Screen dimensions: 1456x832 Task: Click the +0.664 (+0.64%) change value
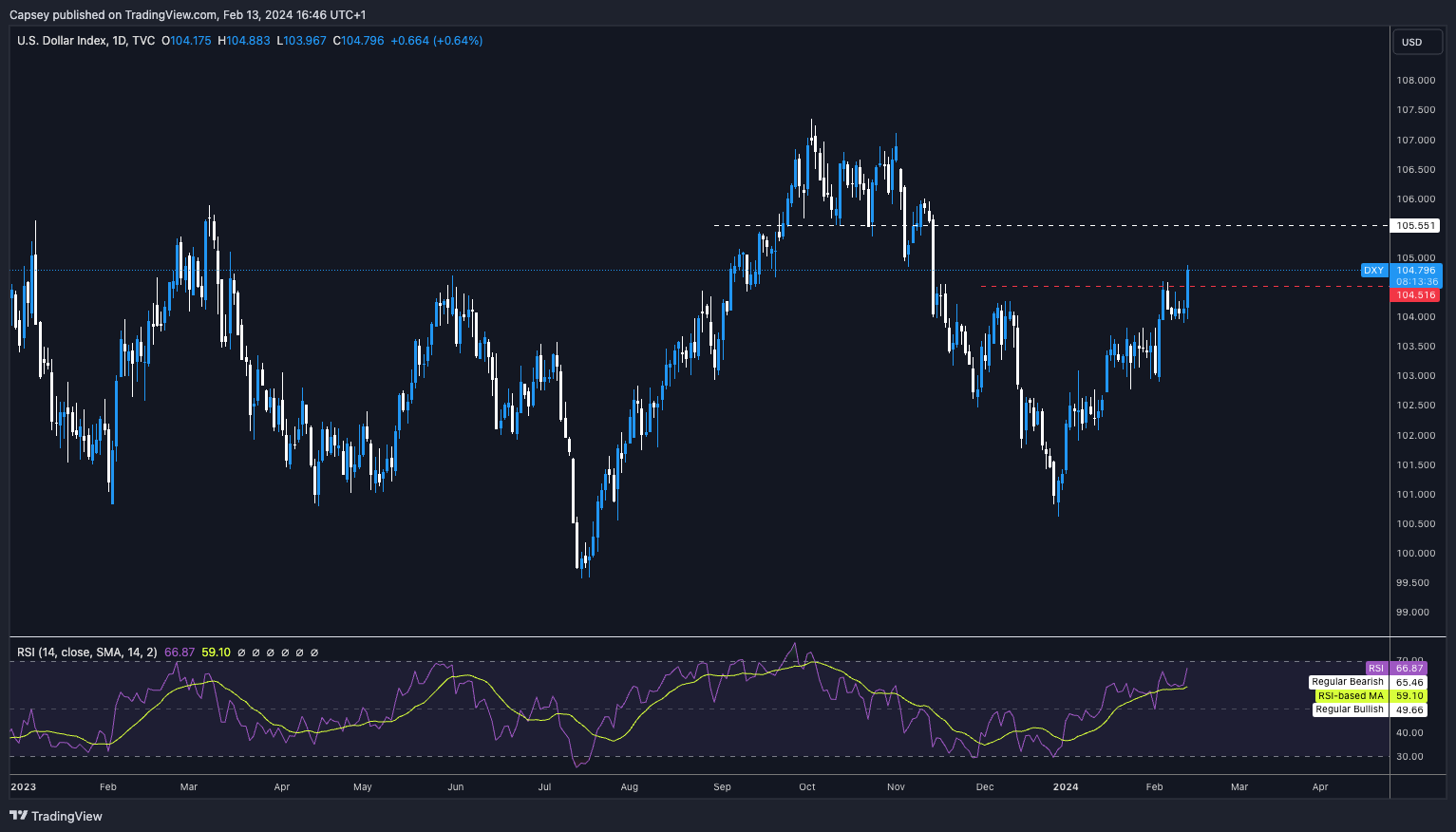436,41
